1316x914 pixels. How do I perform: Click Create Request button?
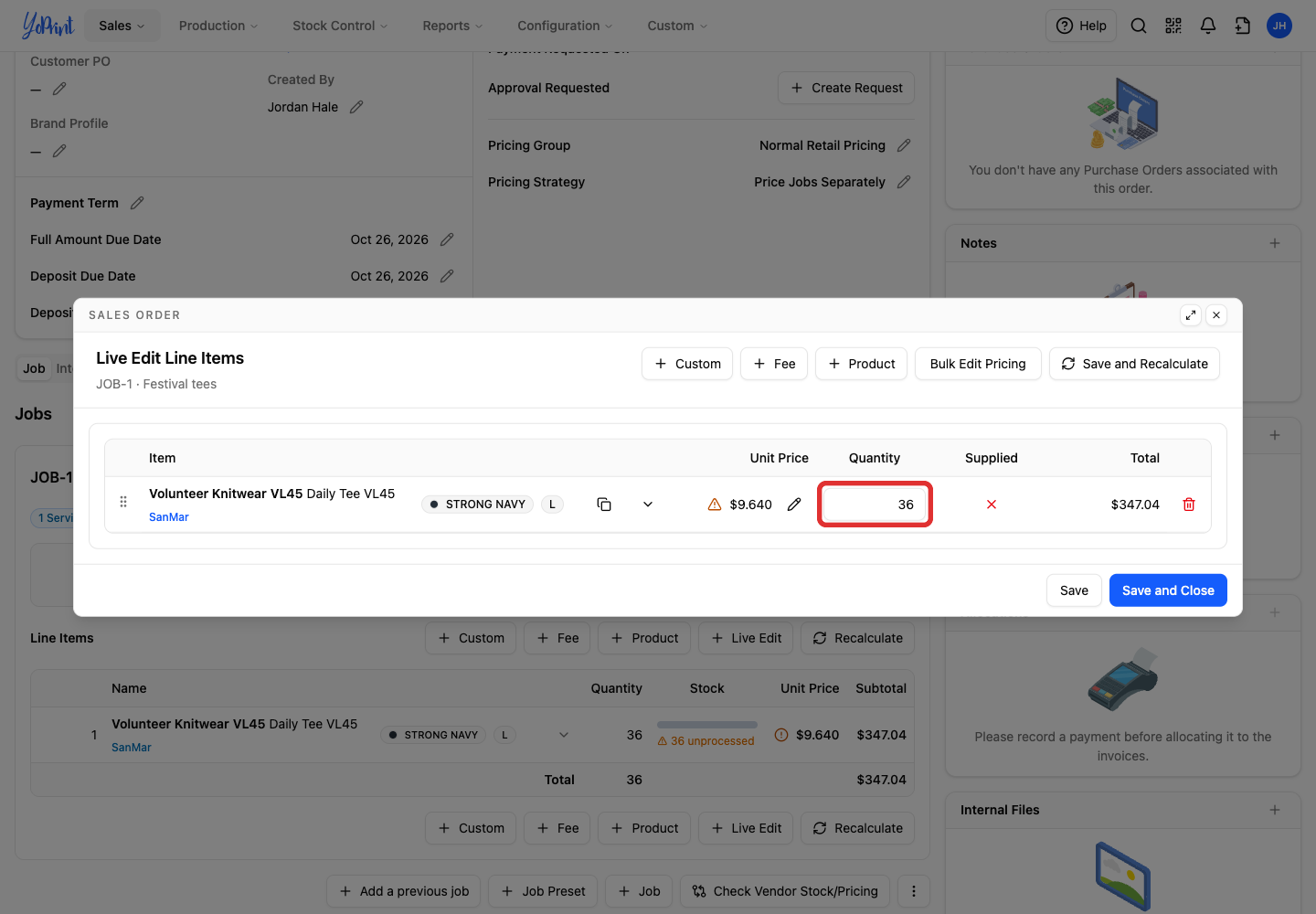click(846, 88)
